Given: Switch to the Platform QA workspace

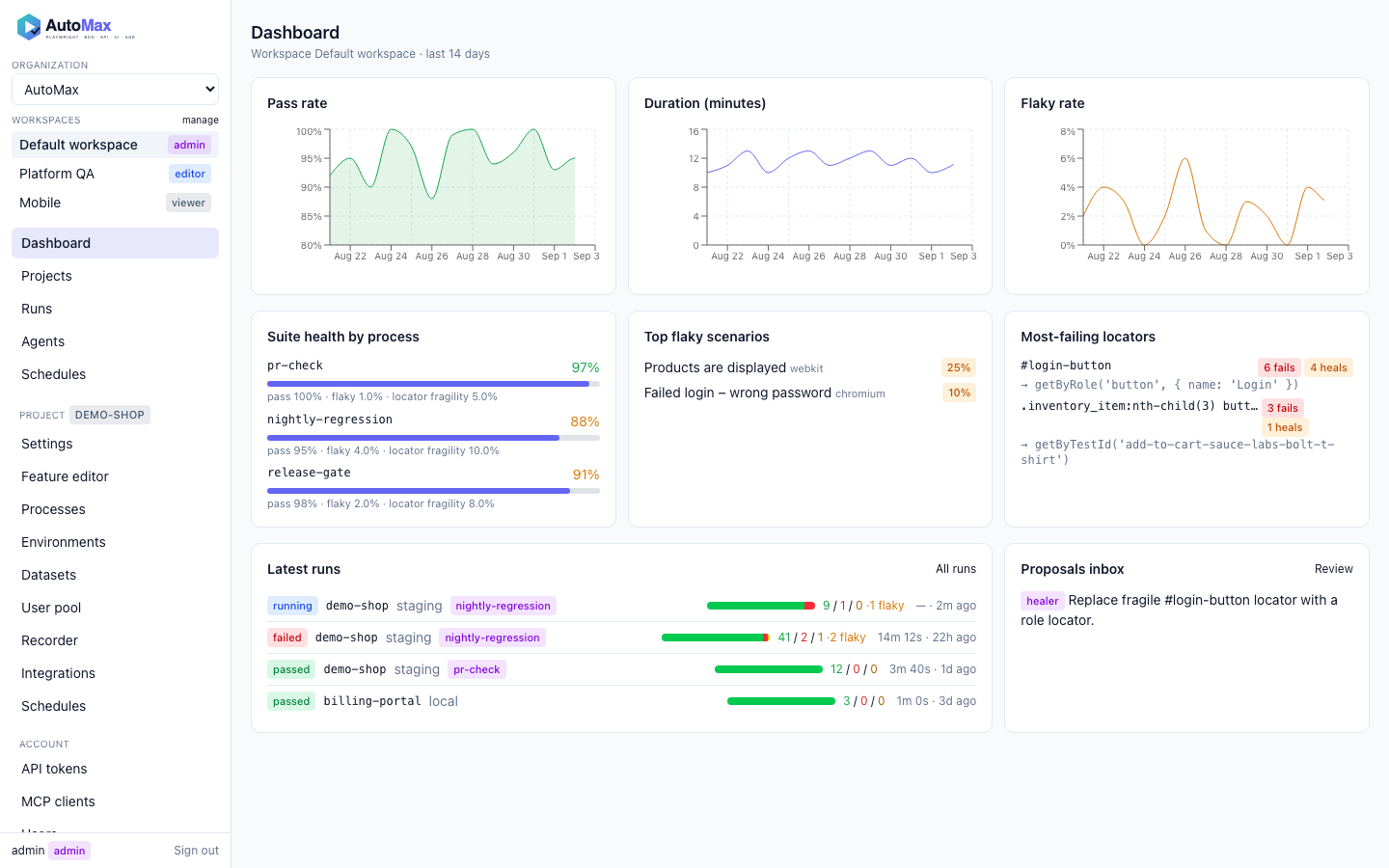Looking at the screenshot, I should 115,174.
